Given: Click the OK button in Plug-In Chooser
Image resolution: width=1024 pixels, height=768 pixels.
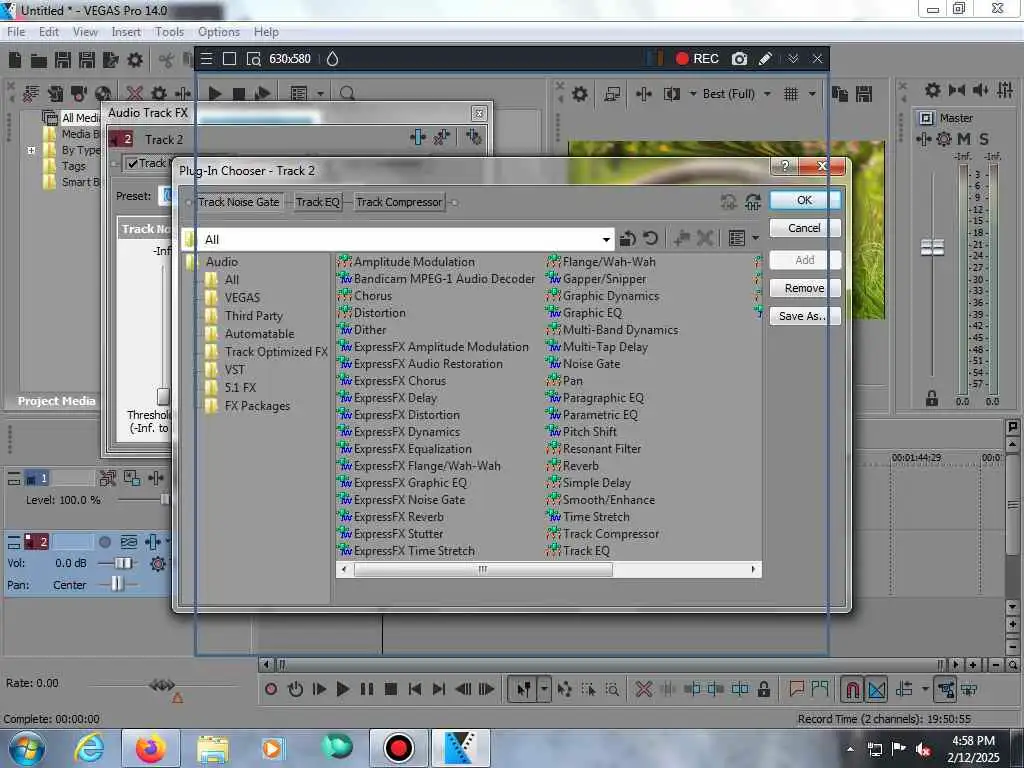Looking at the screenshot, I should coord(805,200).
